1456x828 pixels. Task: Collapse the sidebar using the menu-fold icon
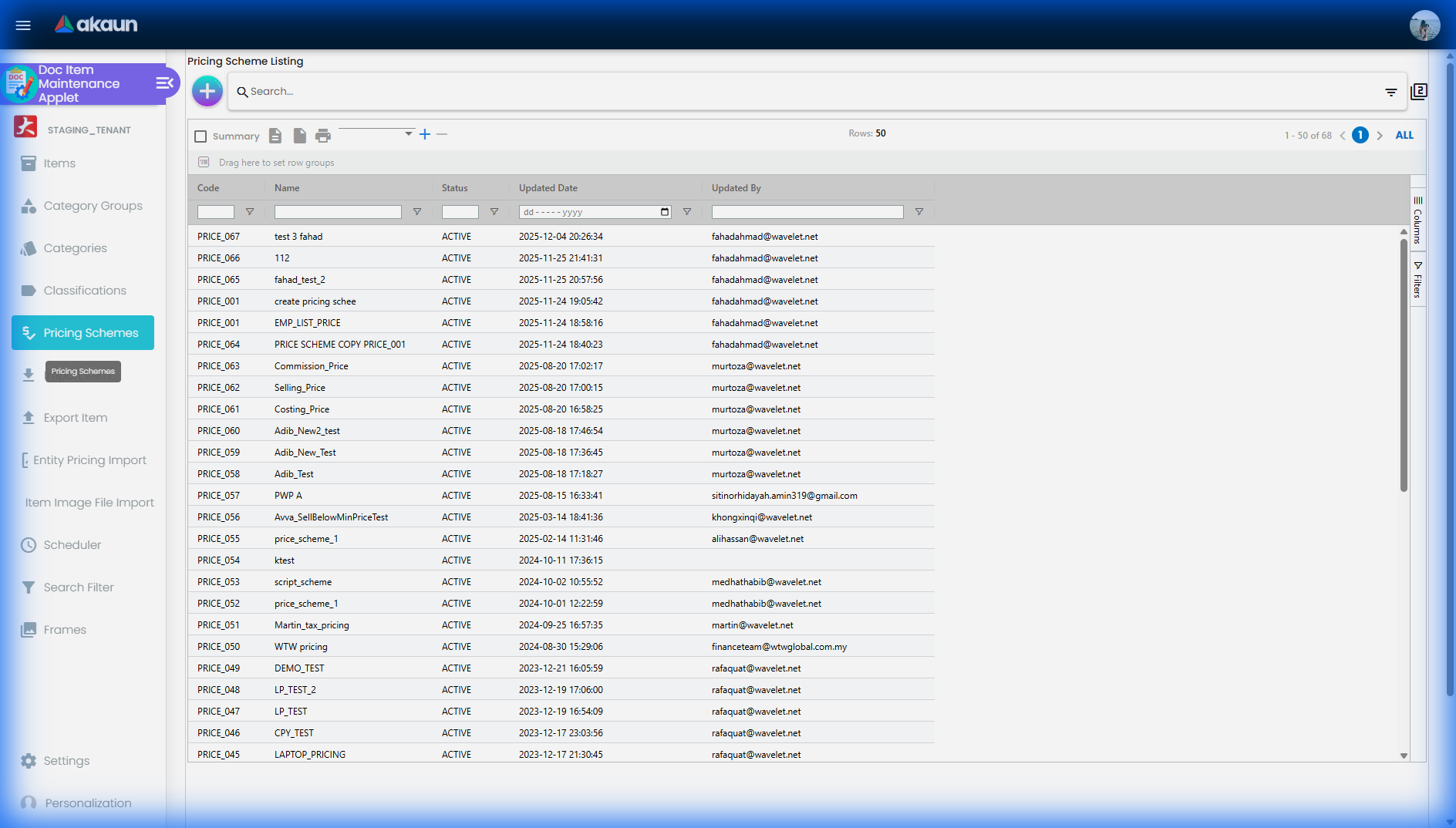pos(164,83)
